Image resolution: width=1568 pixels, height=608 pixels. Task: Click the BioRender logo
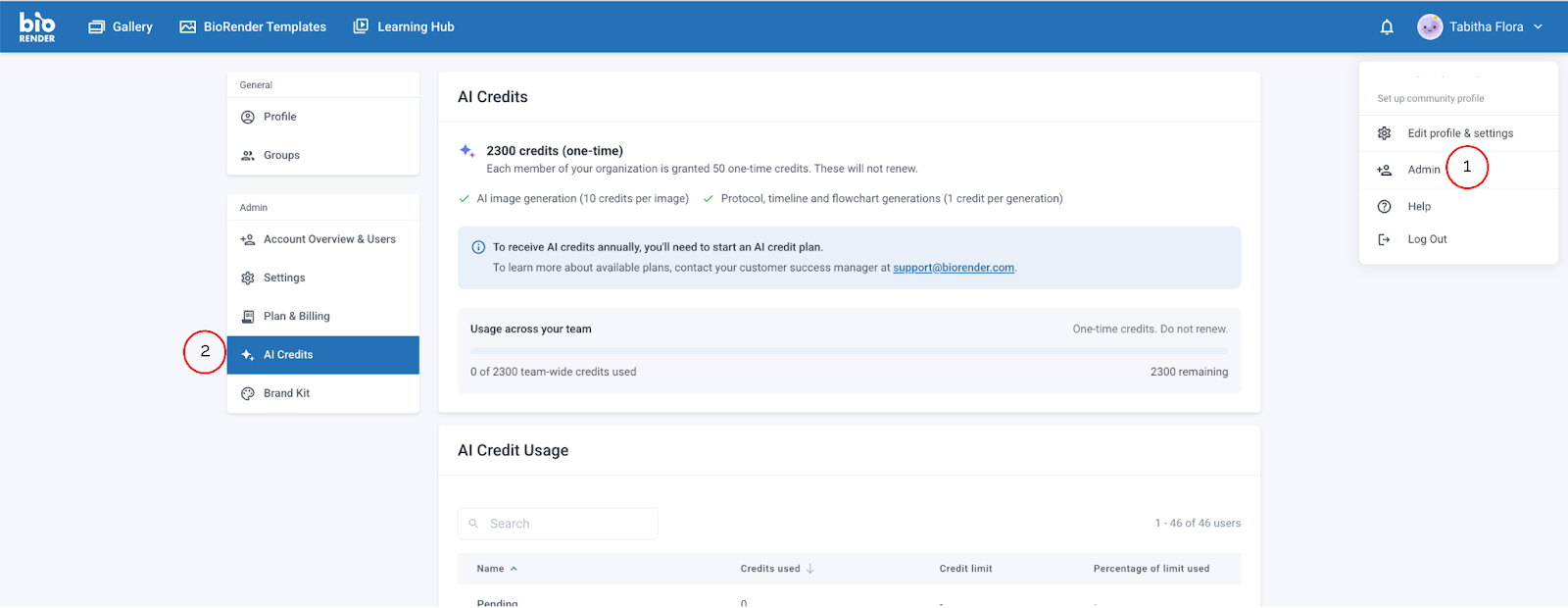pyautogui.click(x=37, y=26)
